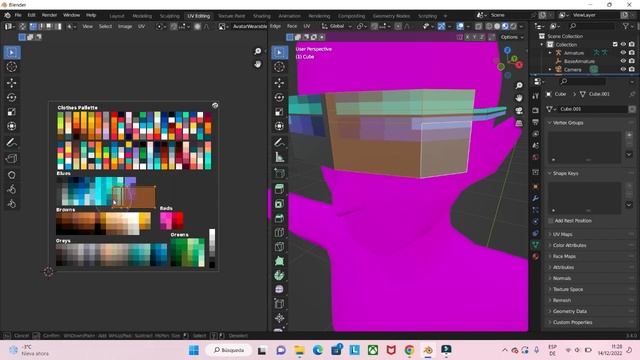Select the Grab sculpt tool in UV editor
This screenshot has width=640, height=360.
click(x=11, y=175)
